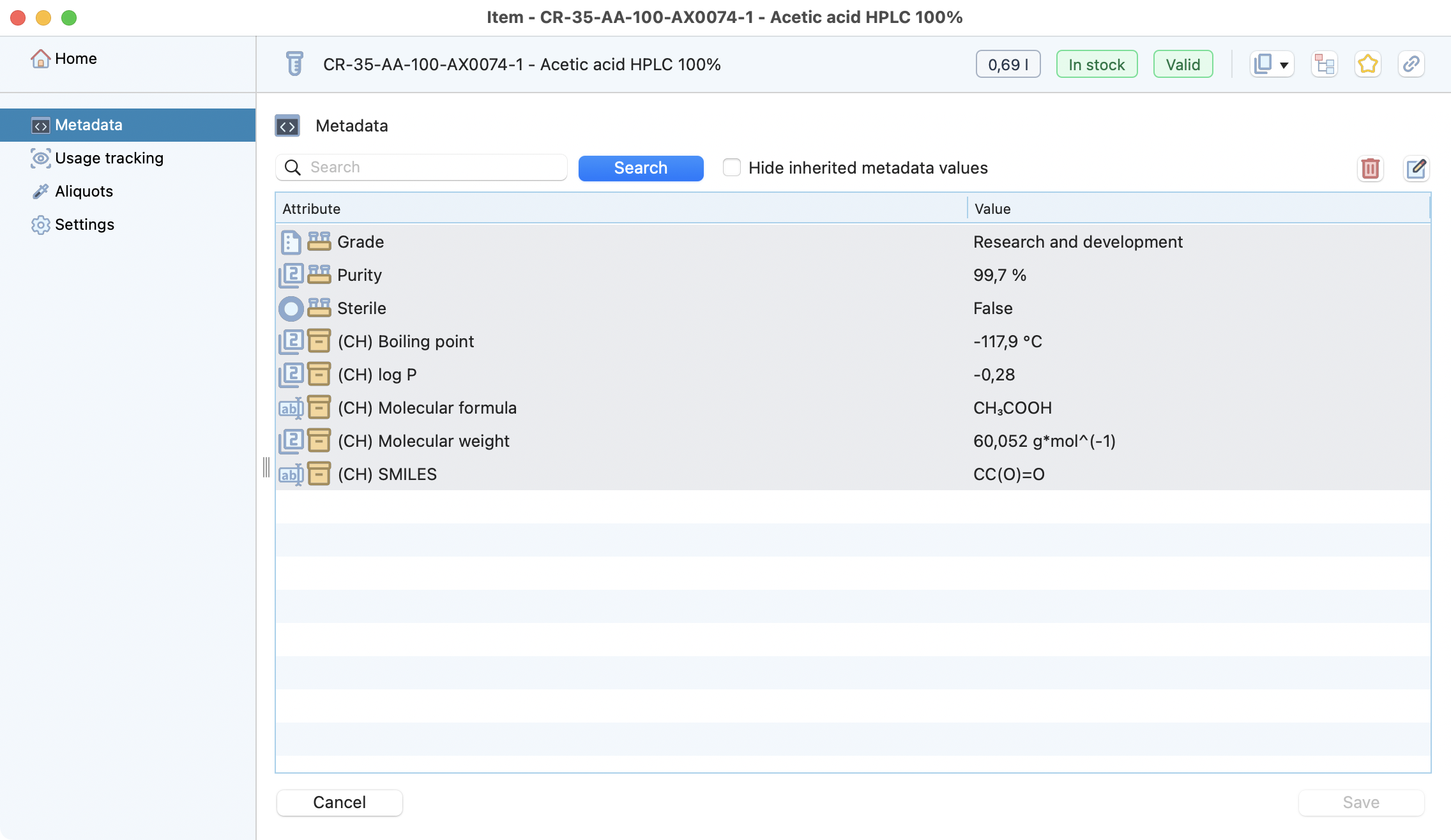Open the copy item dropdown arrow

coord(1284,65)
